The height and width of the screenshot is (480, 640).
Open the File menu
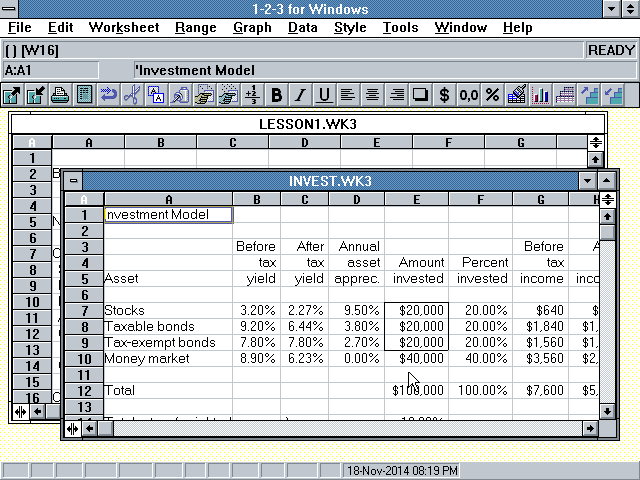20,27
